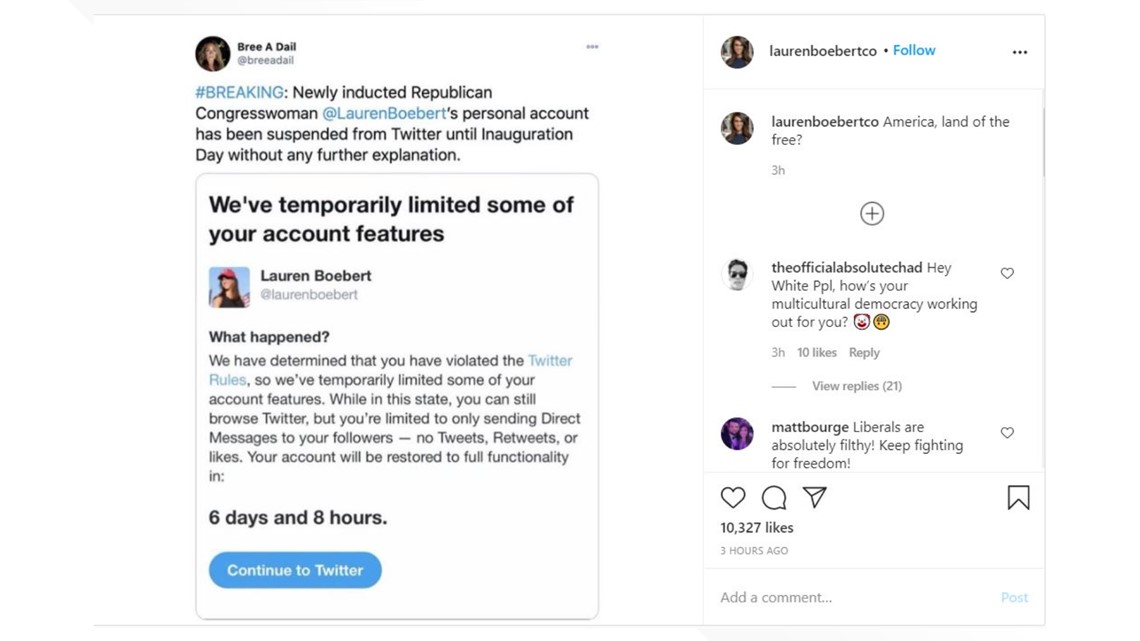Click Continue to Twitter button

(295, 571)
